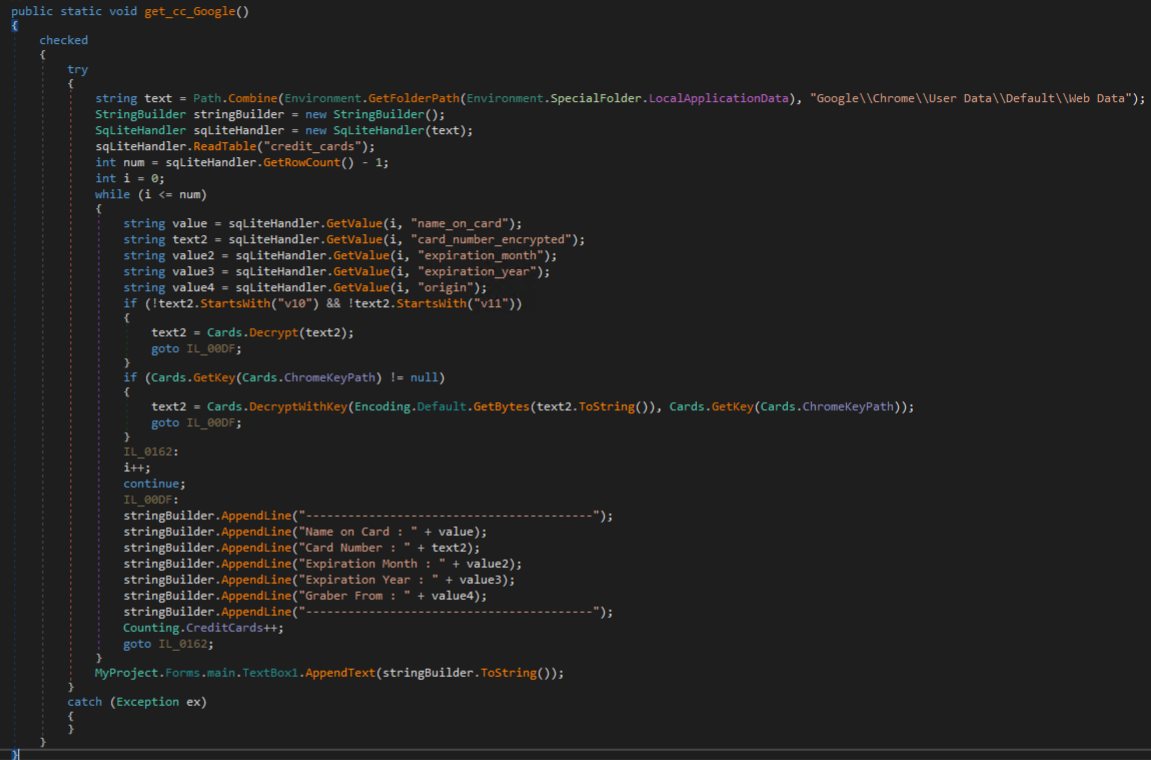Select the "Expiration Month : " string

coord(371,564)
